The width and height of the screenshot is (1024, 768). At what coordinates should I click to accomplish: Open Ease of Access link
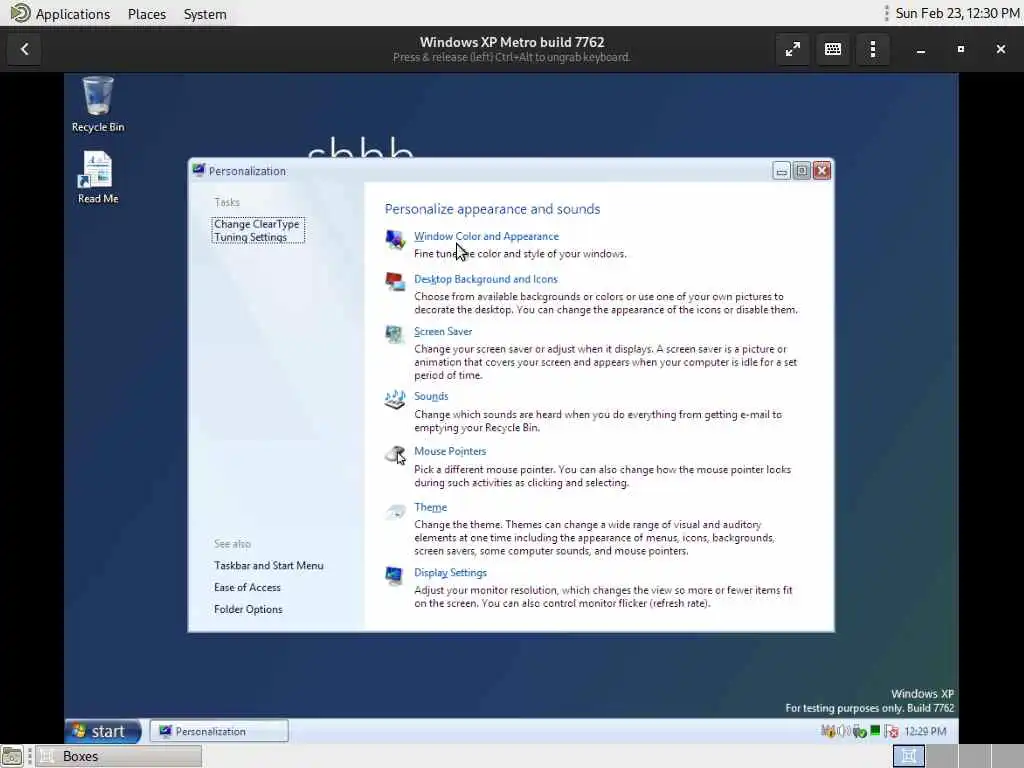[x=248, y=587]
